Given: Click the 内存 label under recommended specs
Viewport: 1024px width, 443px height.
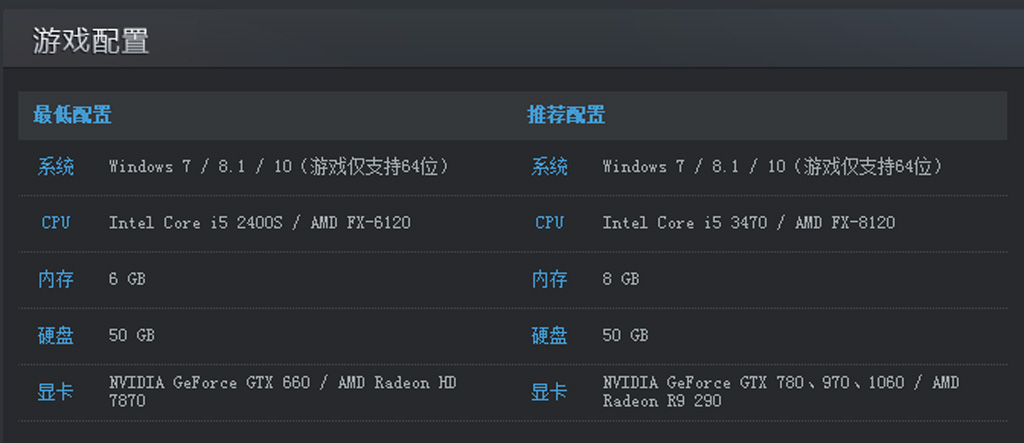Looking at the screenshot, I should click(549, 279).
